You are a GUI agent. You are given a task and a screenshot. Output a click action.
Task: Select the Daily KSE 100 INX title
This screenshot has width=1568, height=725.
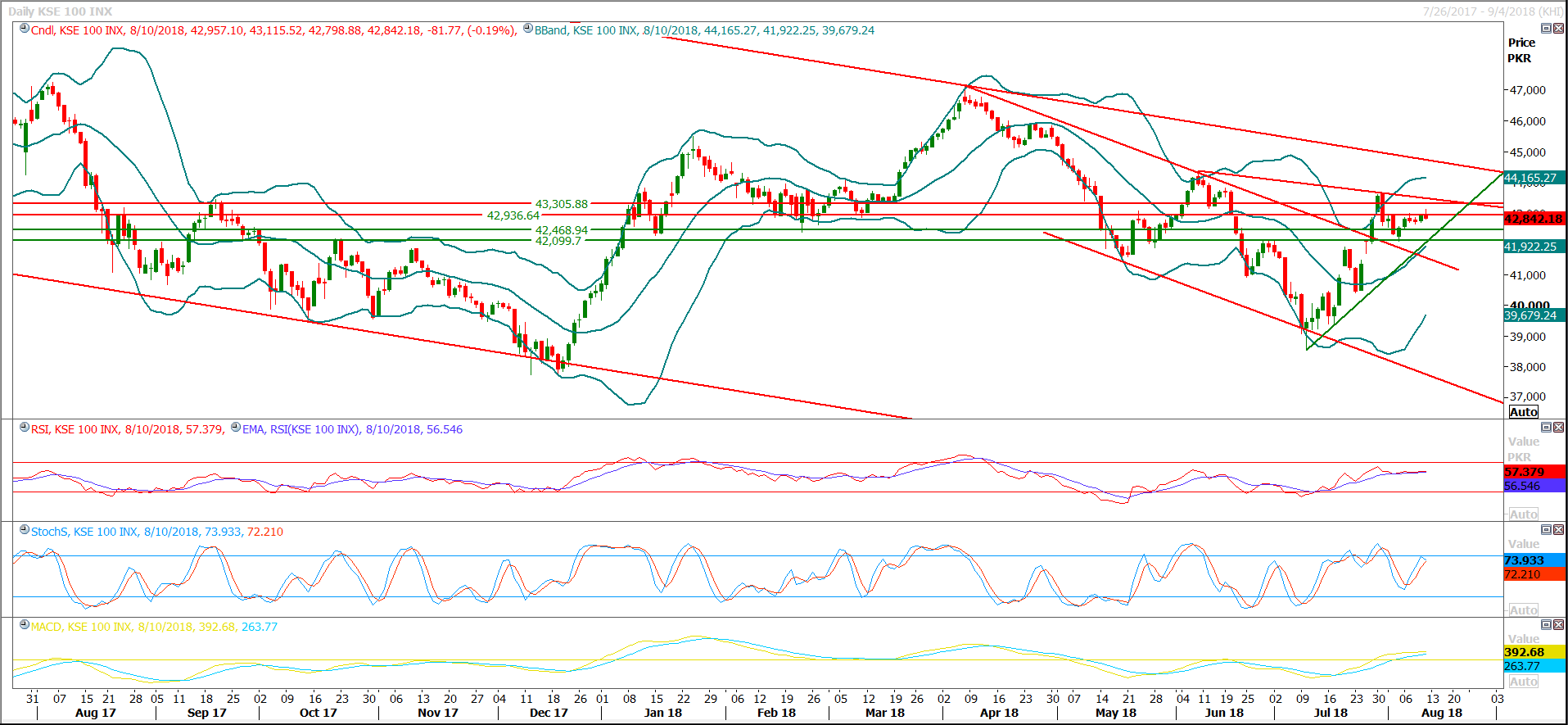[61, 11]
